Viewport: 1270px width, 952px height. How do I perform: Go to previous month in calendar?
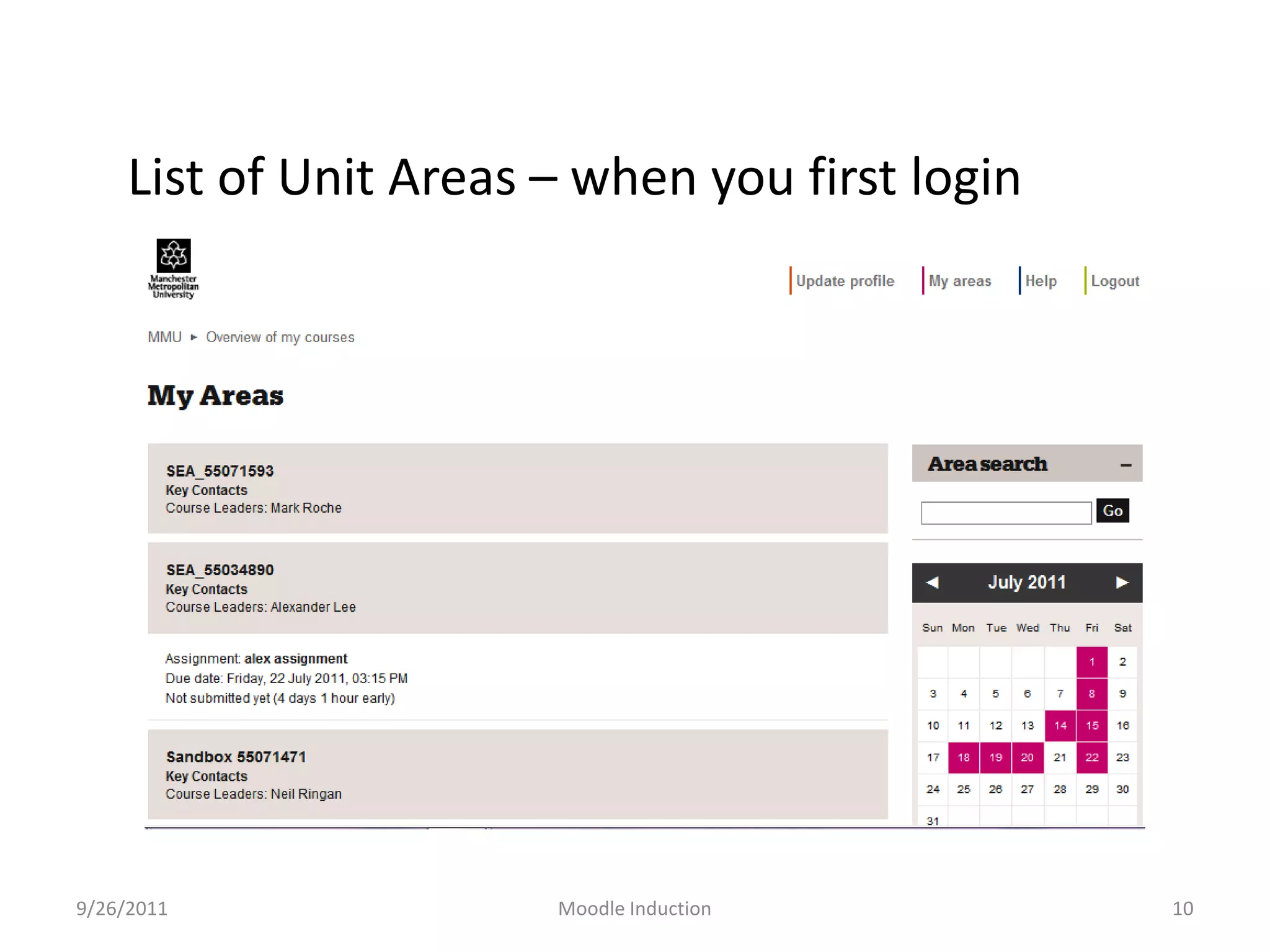point(932,583)
